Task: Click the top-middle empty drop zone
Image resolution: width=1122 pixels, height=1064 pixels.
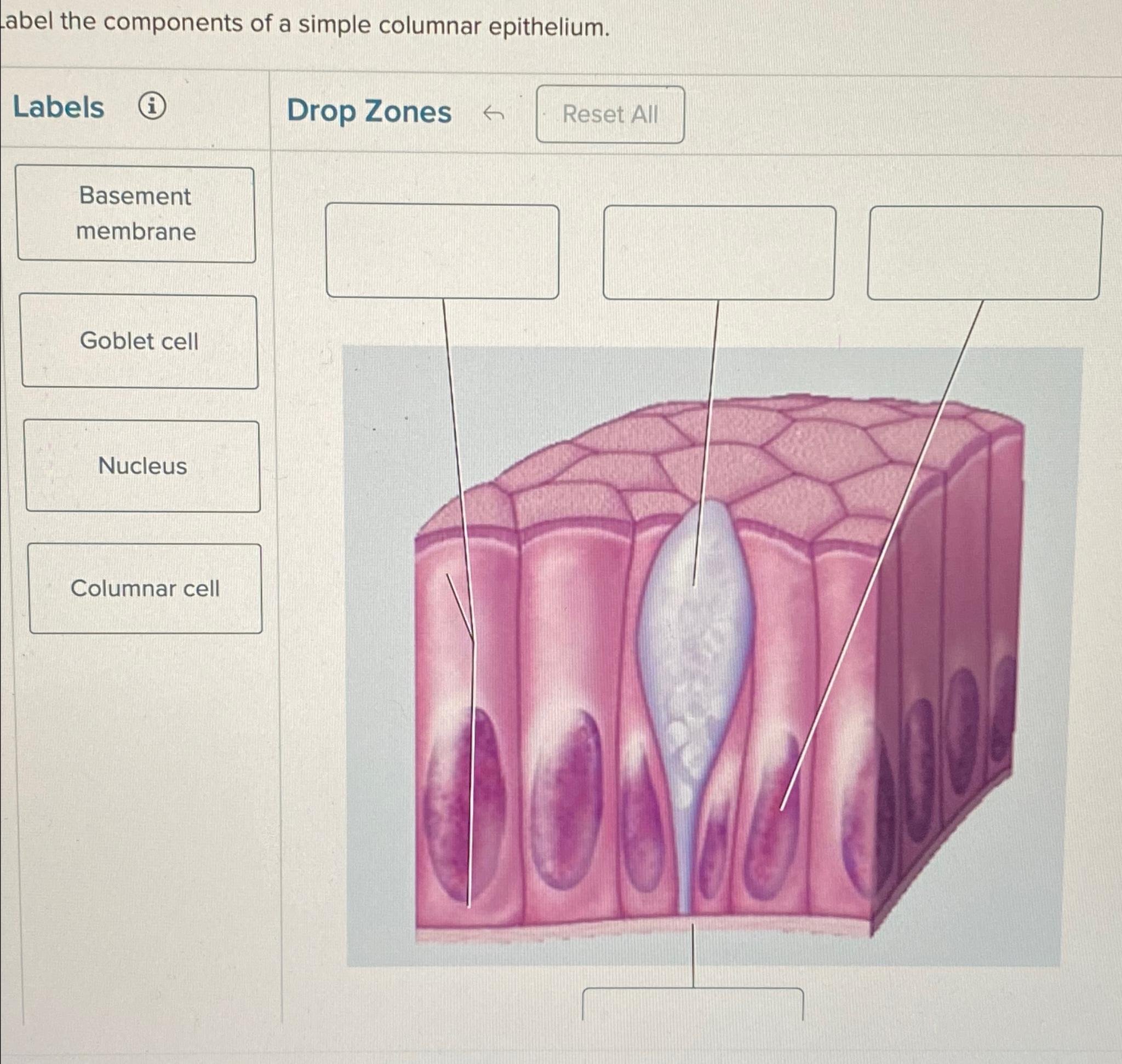Action: [719, 252]
